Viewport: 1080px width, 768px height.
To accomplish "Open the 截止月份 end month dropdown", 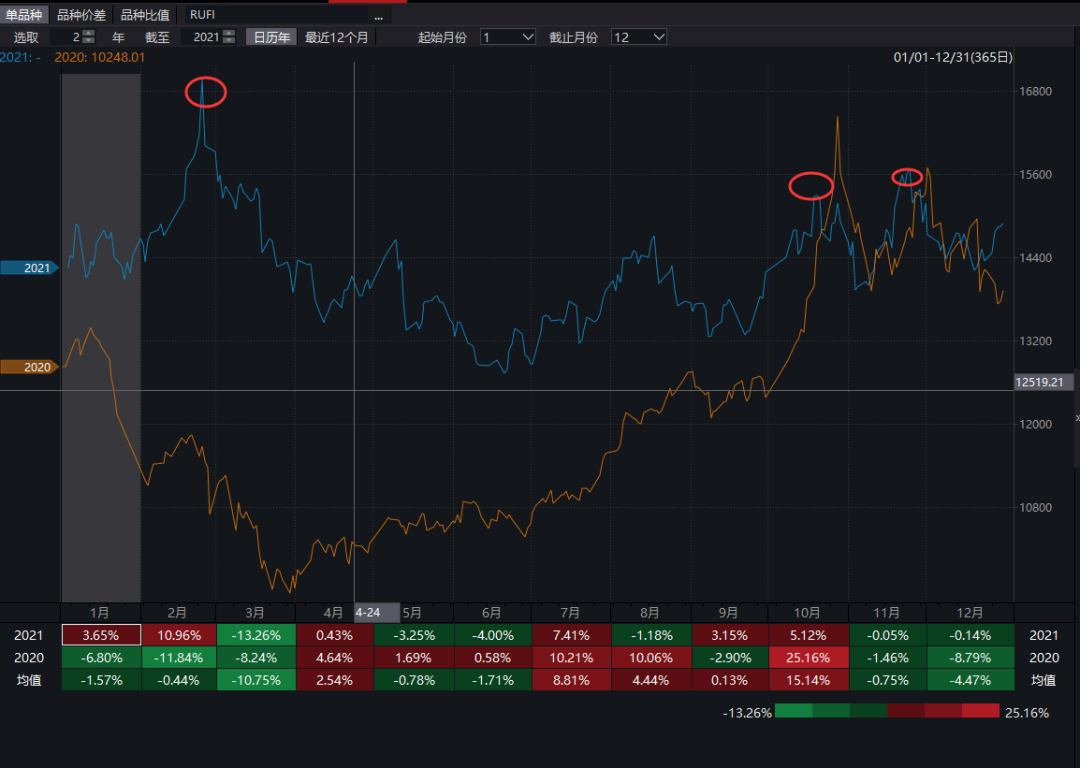I will point(639,37).
